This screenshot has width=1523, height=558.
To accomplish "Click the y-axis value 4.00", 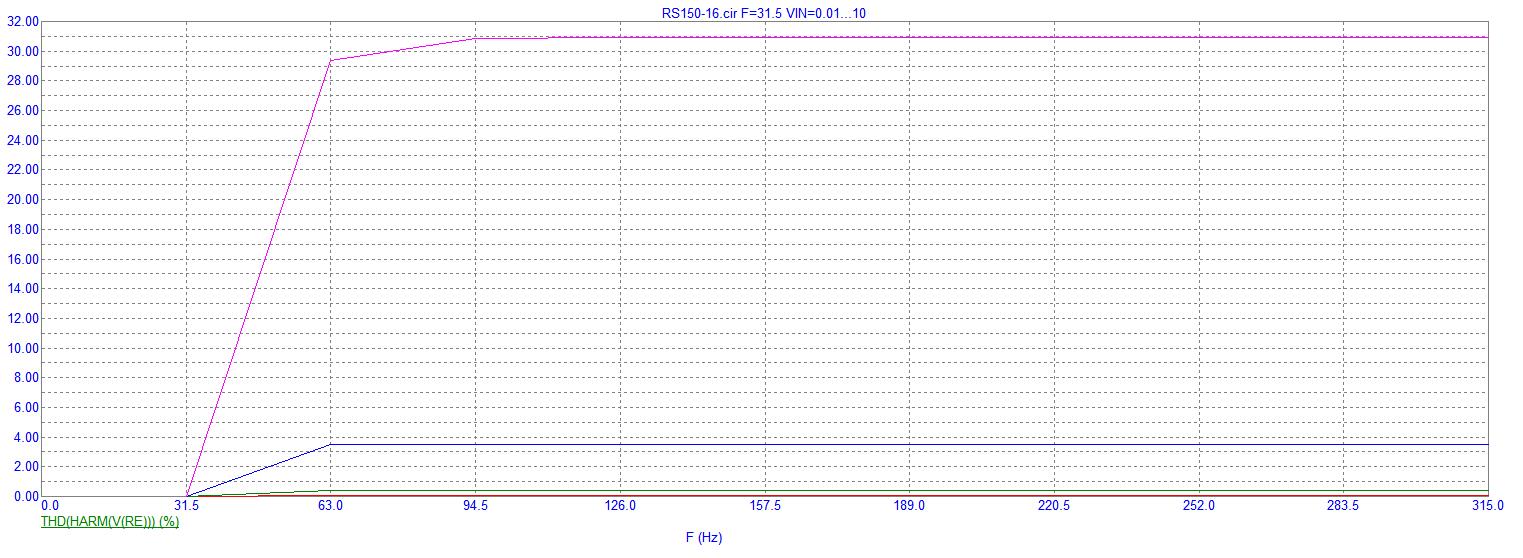I will coord(26,437).
